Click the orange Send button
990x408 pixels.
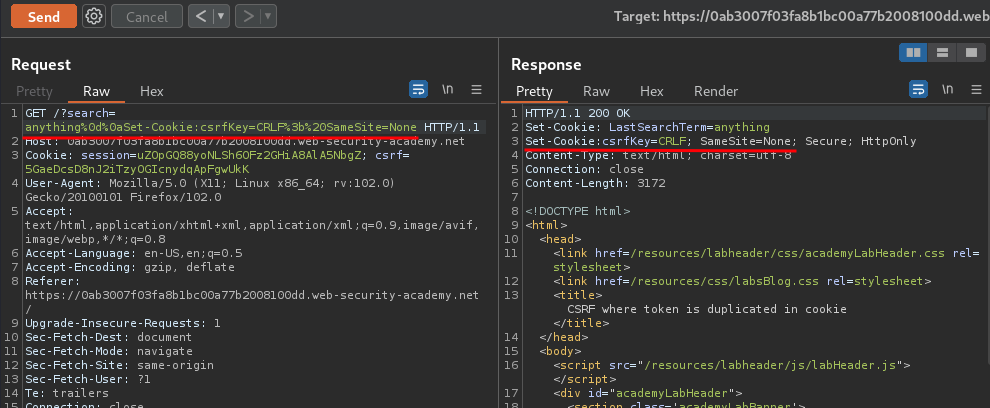[x=44, y=16]
